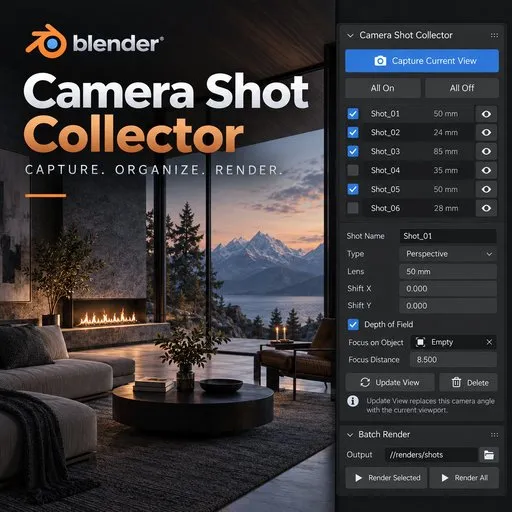The width and height of the screenshot is (512, 512).
Task: Click the drag-handle dots of Batch Render panel
Action: 494,435
